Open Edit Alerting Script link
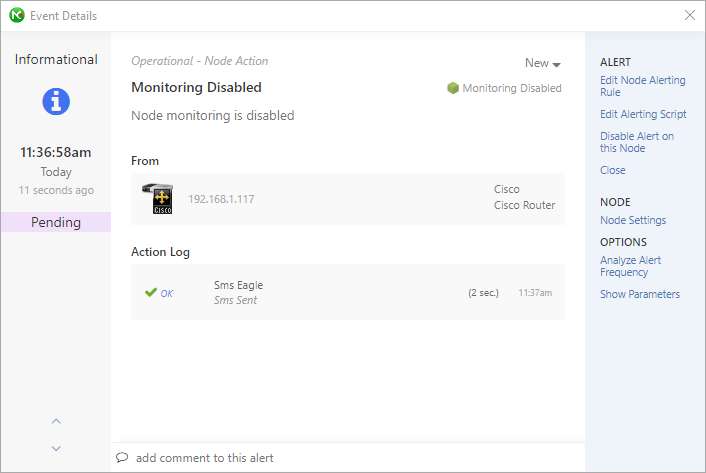 (x=643, y=114)
